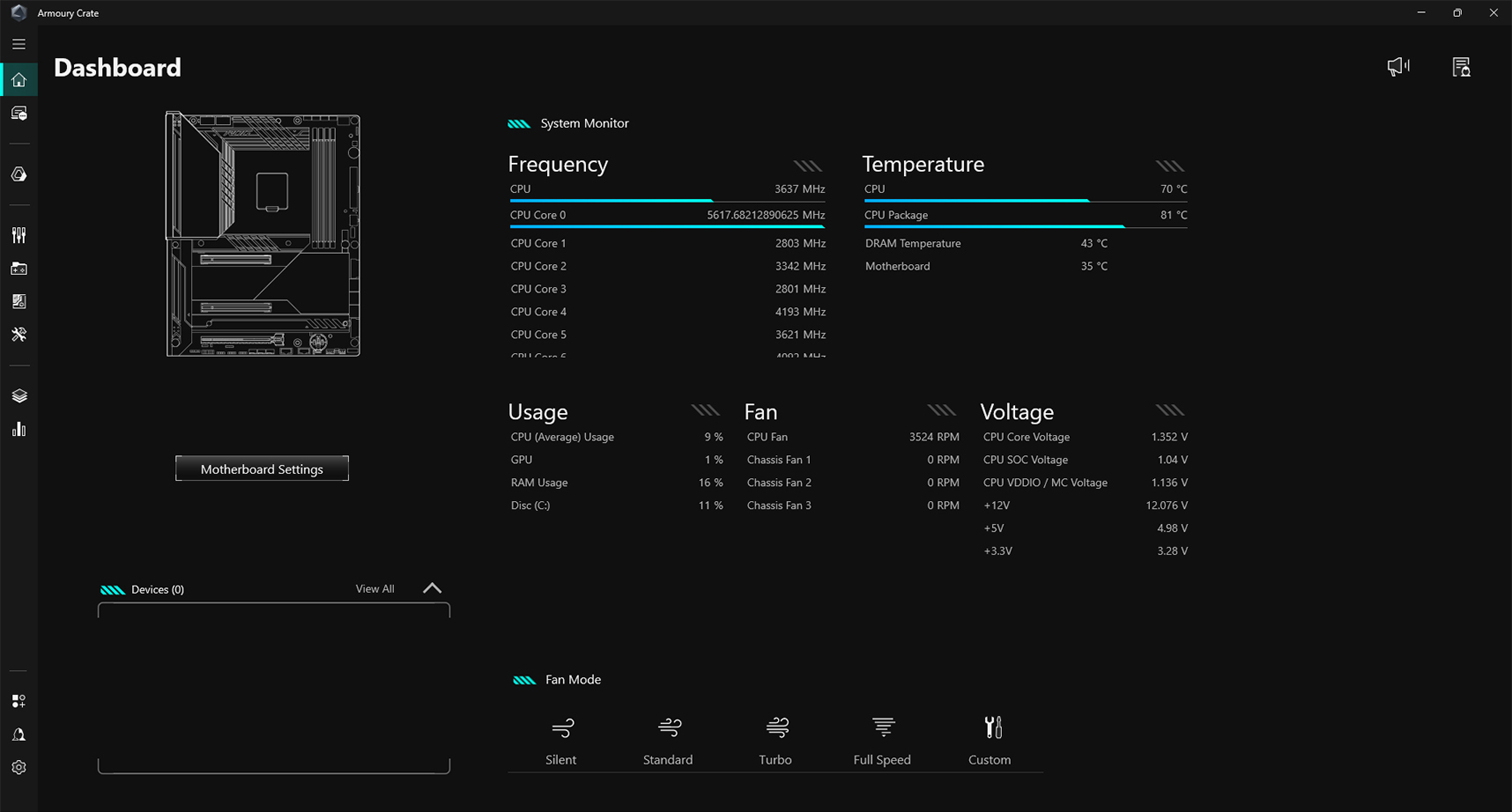Open the stacked layers sidebar icon
1512x812 pixels.
[19, 396]
